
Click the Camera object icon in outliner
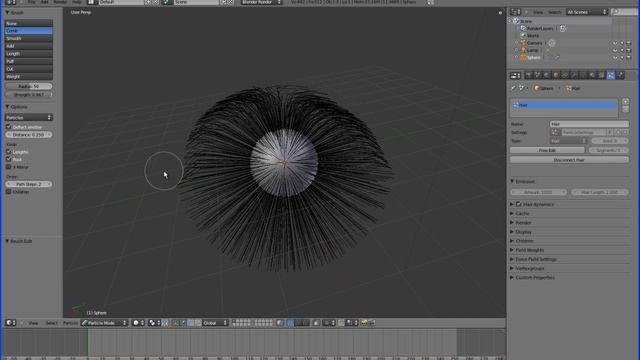pos(523,43)
